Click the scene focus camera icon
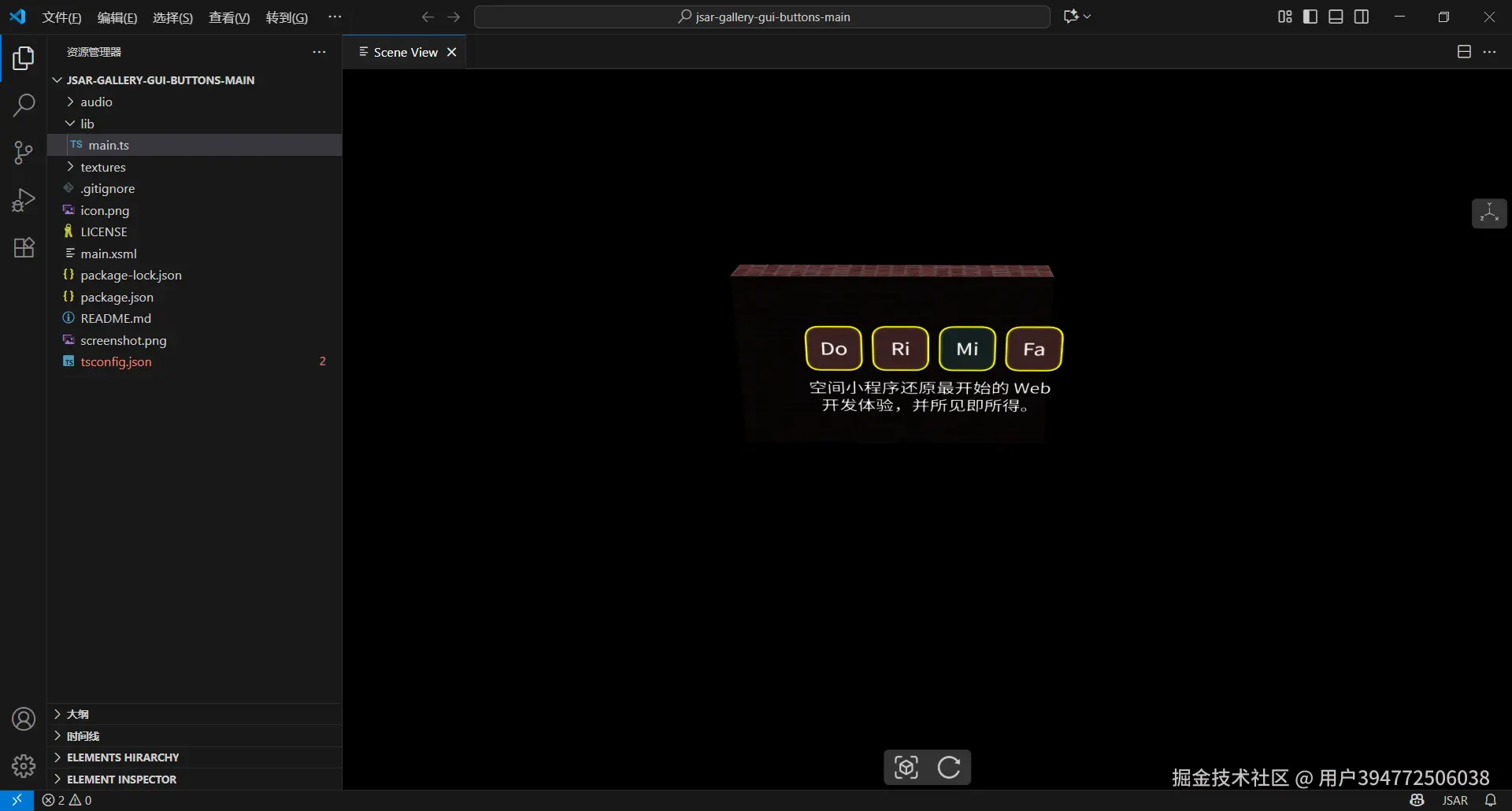1512x811 pixels. point(906,767)
